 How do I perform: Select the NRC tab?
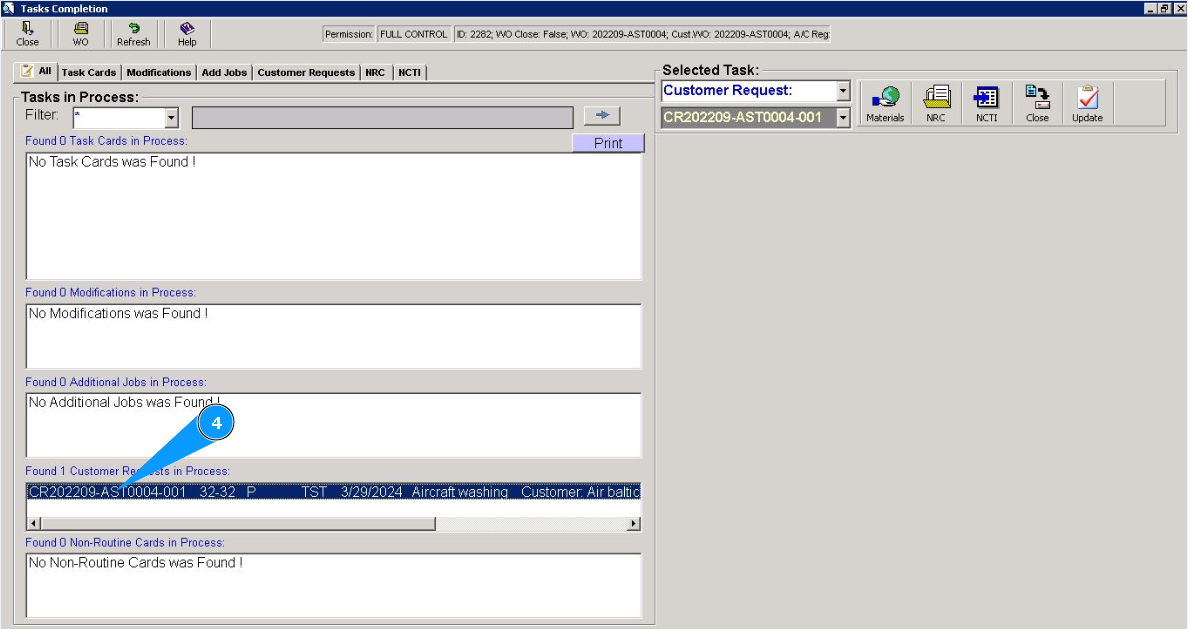[375, 73]
